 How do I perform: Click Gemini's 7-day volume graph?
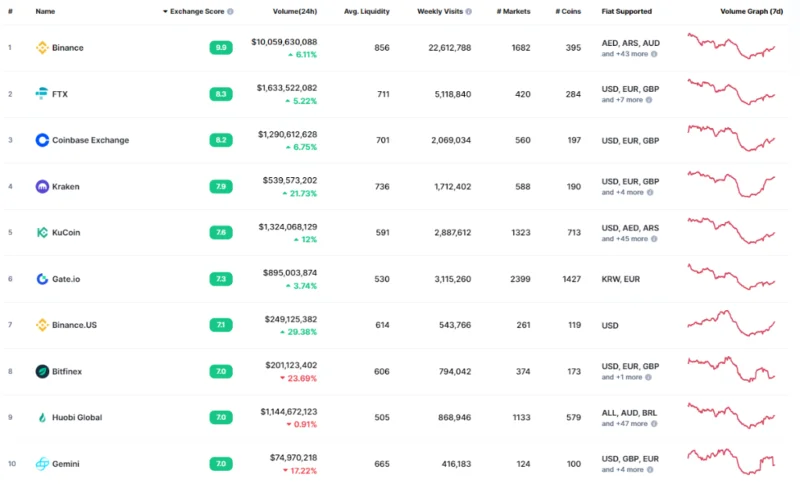731,462
